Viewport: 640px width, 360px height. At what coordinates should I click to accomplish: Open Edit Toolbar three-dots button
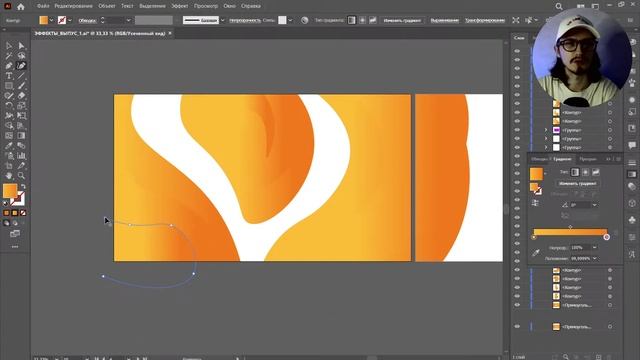(x=15, y=247)
